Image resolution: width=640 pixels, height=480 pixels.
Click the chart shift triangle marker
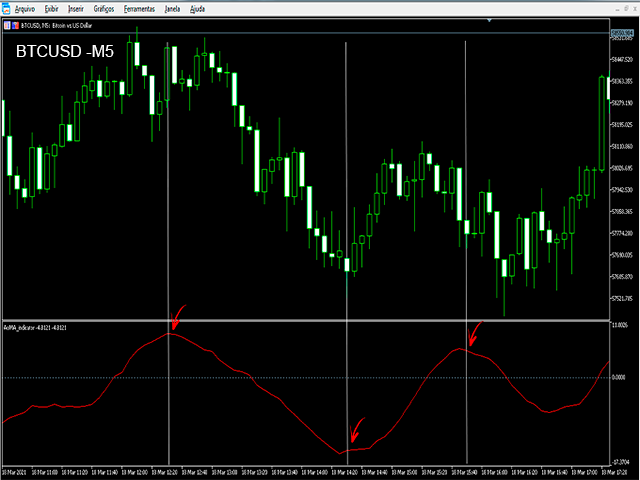tap(489, 20)
